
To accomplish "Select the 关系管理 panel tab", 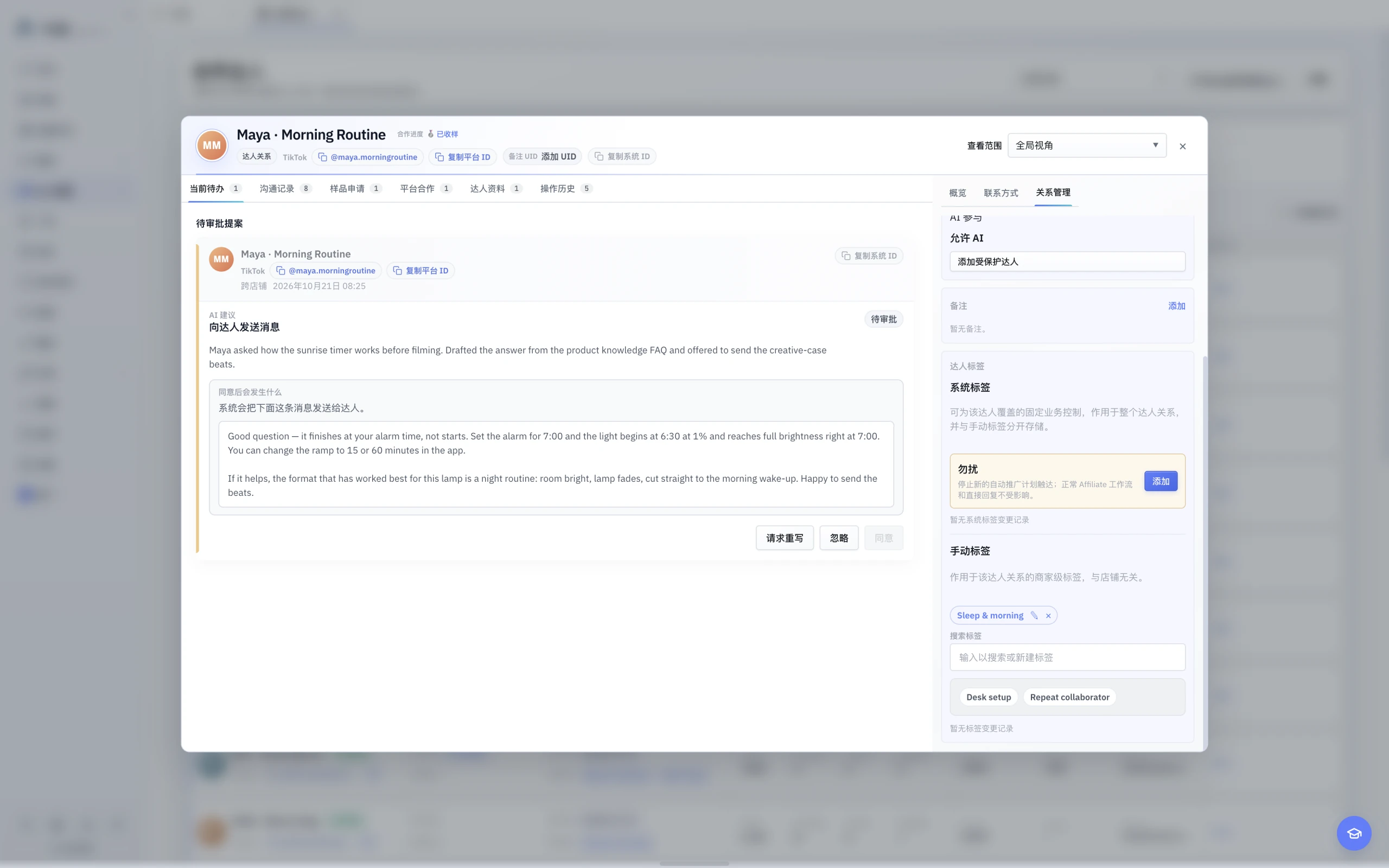I will pyautogui.click(x=1053, y=192).
